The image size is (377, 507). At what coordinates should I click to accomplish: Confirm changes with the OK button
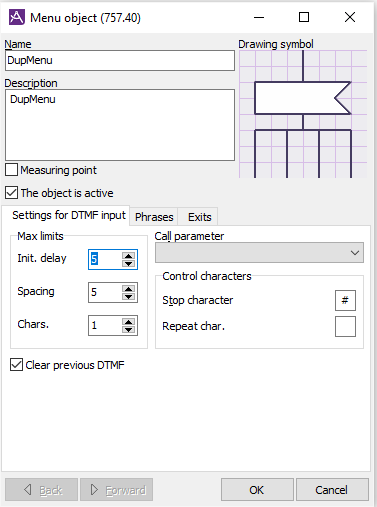click(x=257, y=490)
